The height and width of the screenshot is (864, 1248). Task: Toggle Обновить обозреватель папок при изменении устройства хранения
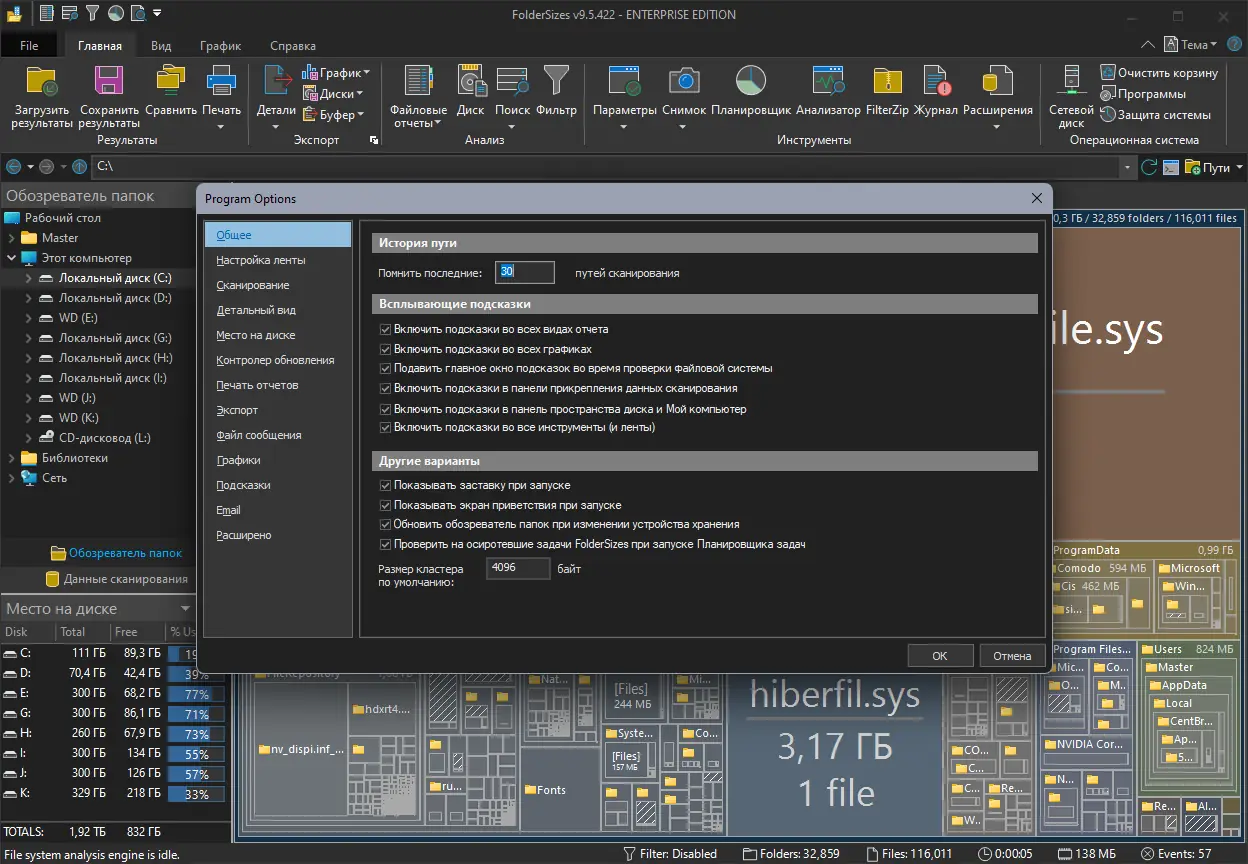coord(385,524)
